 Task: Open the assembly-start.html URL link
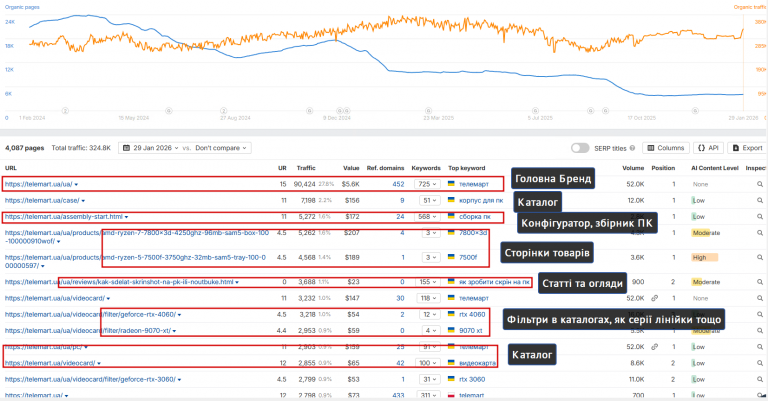[x=64, y=216]
